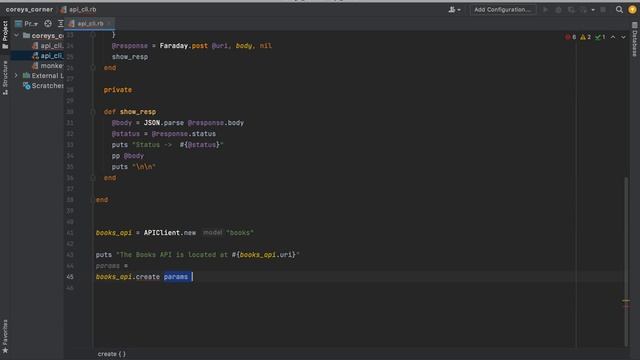Click the Debug bug icon
The width and height of the screenshot is (640, 360).
[558, 9]
